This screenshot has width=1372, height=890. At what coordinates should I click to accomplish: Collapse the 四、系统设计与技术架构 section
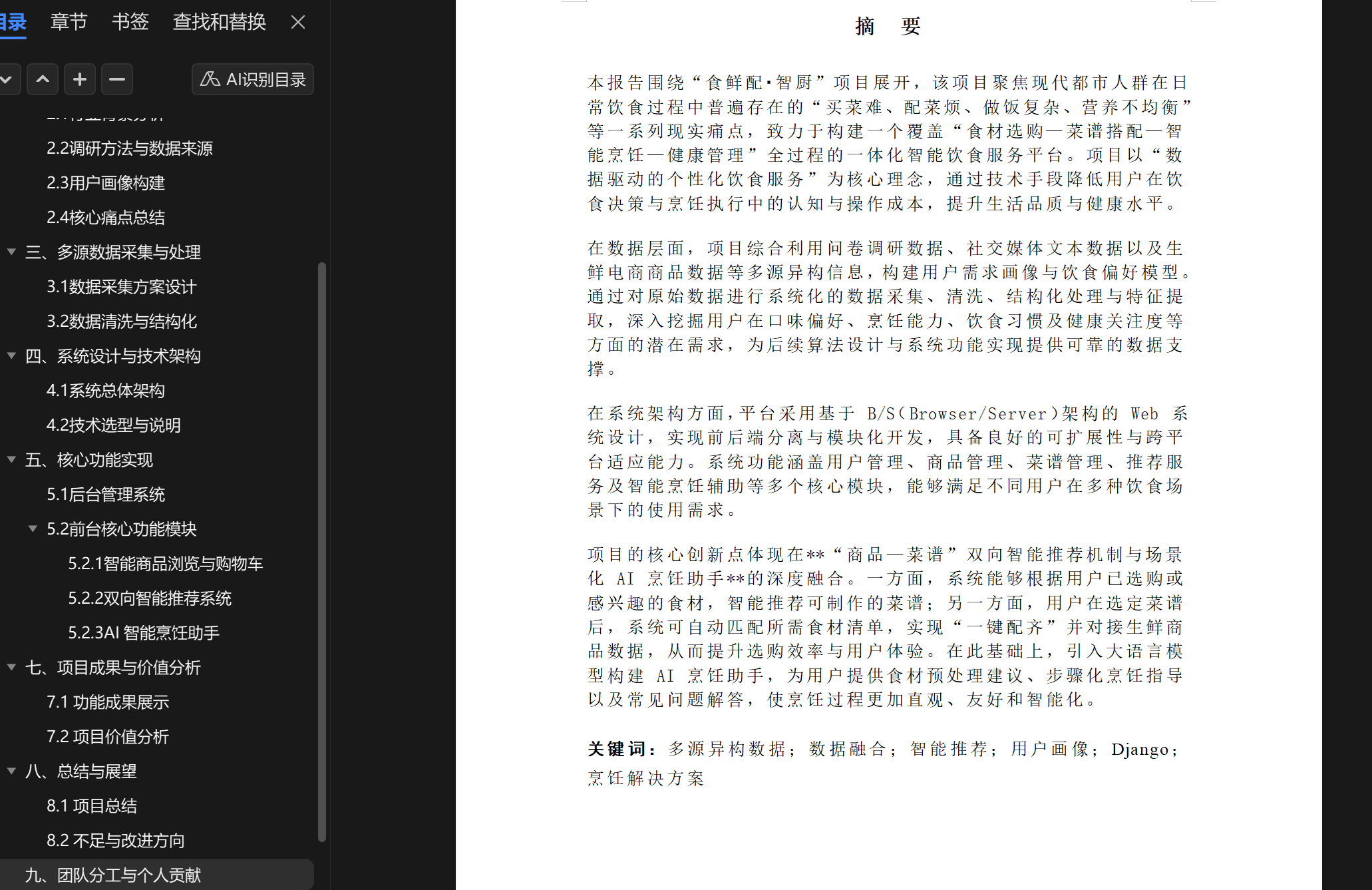[11, 355]
